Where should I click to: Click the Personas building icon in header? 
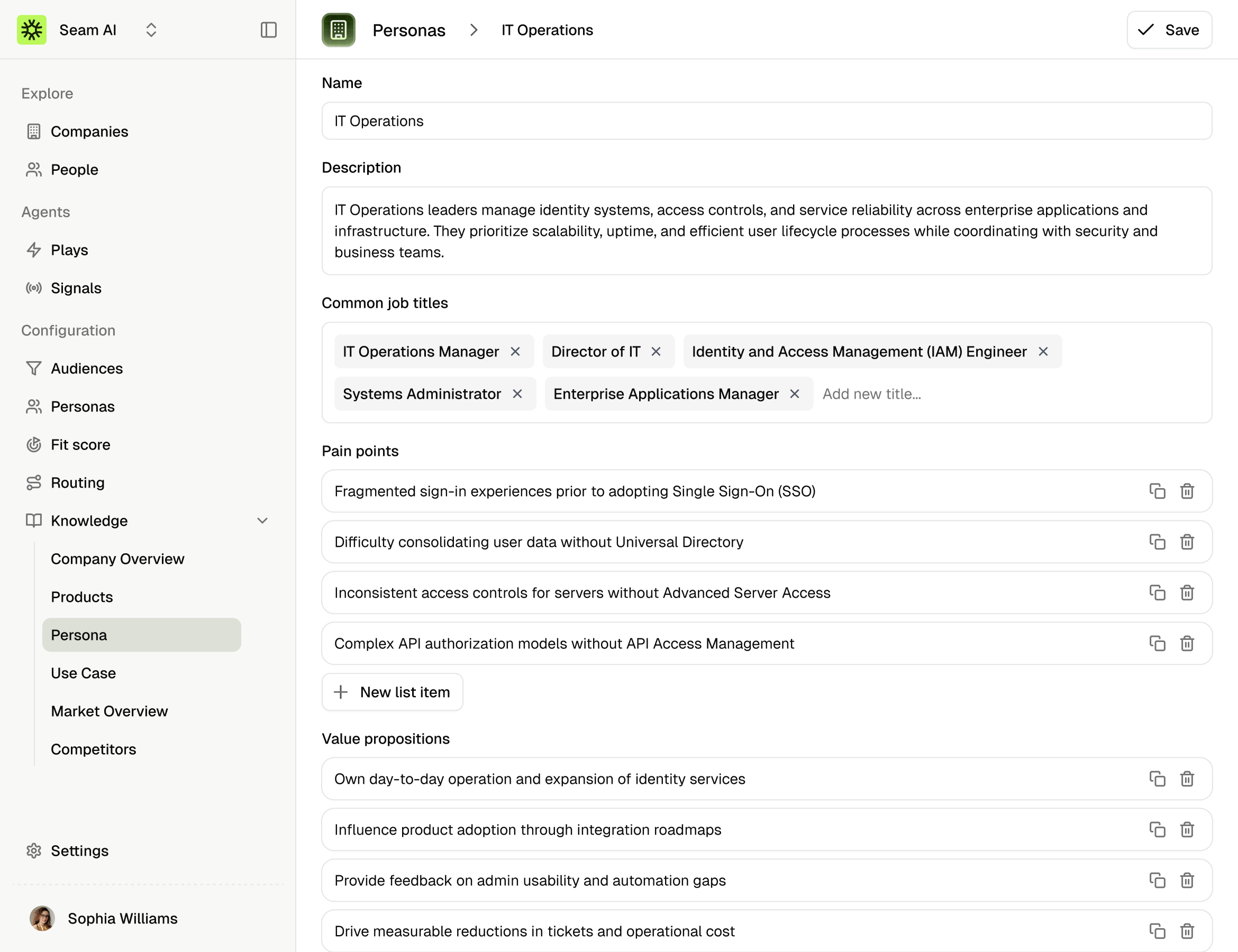coord(339,30)
